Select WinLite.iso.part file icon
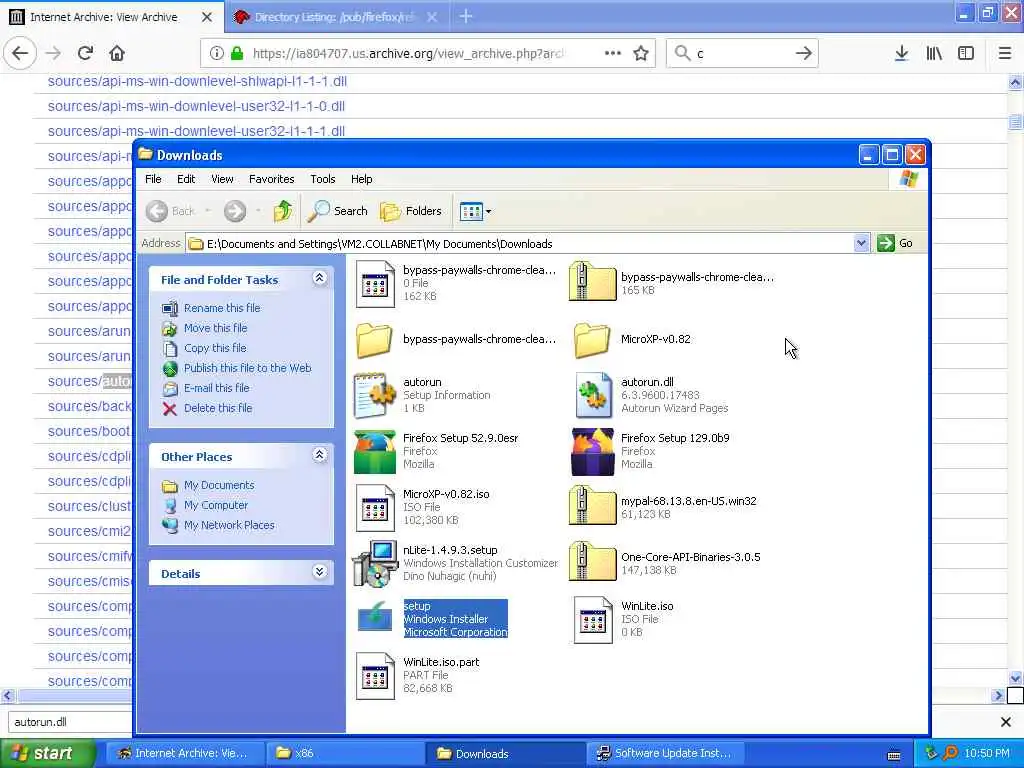Screen dimensions: 1024x768 [375, 676]
